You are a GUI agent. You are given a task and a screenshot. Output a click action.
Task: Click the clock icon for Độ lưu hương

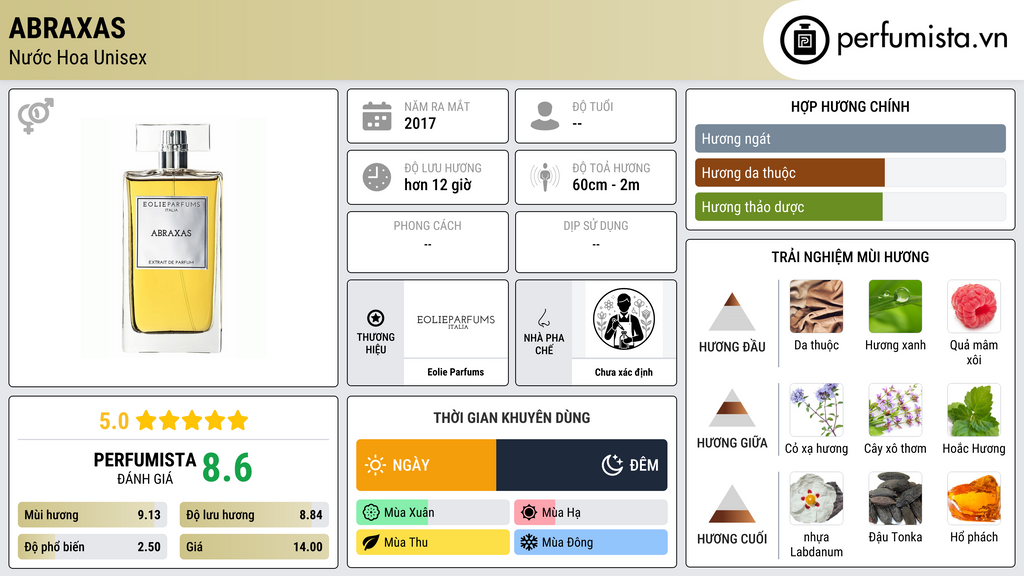[377, 177]
